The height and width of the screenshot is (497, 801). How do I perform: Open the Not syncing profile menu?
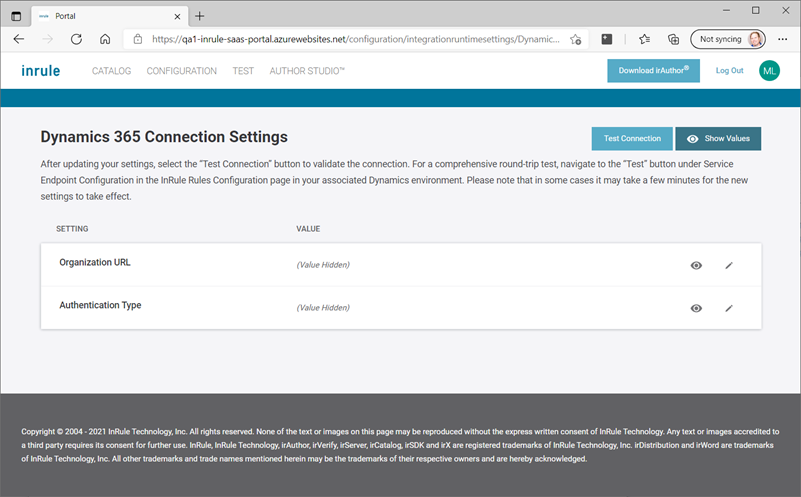click(x=729, y=39)
